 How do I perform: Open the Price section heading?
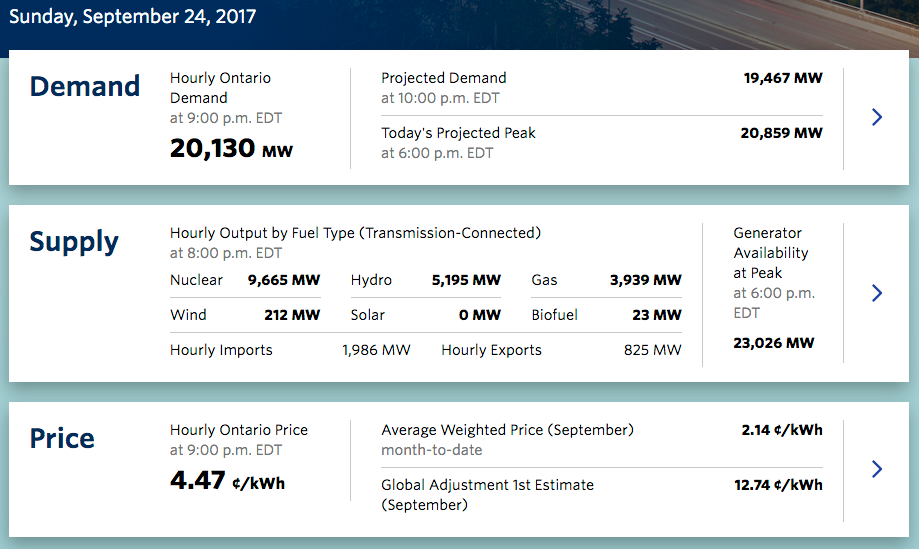tap(62, 439)
